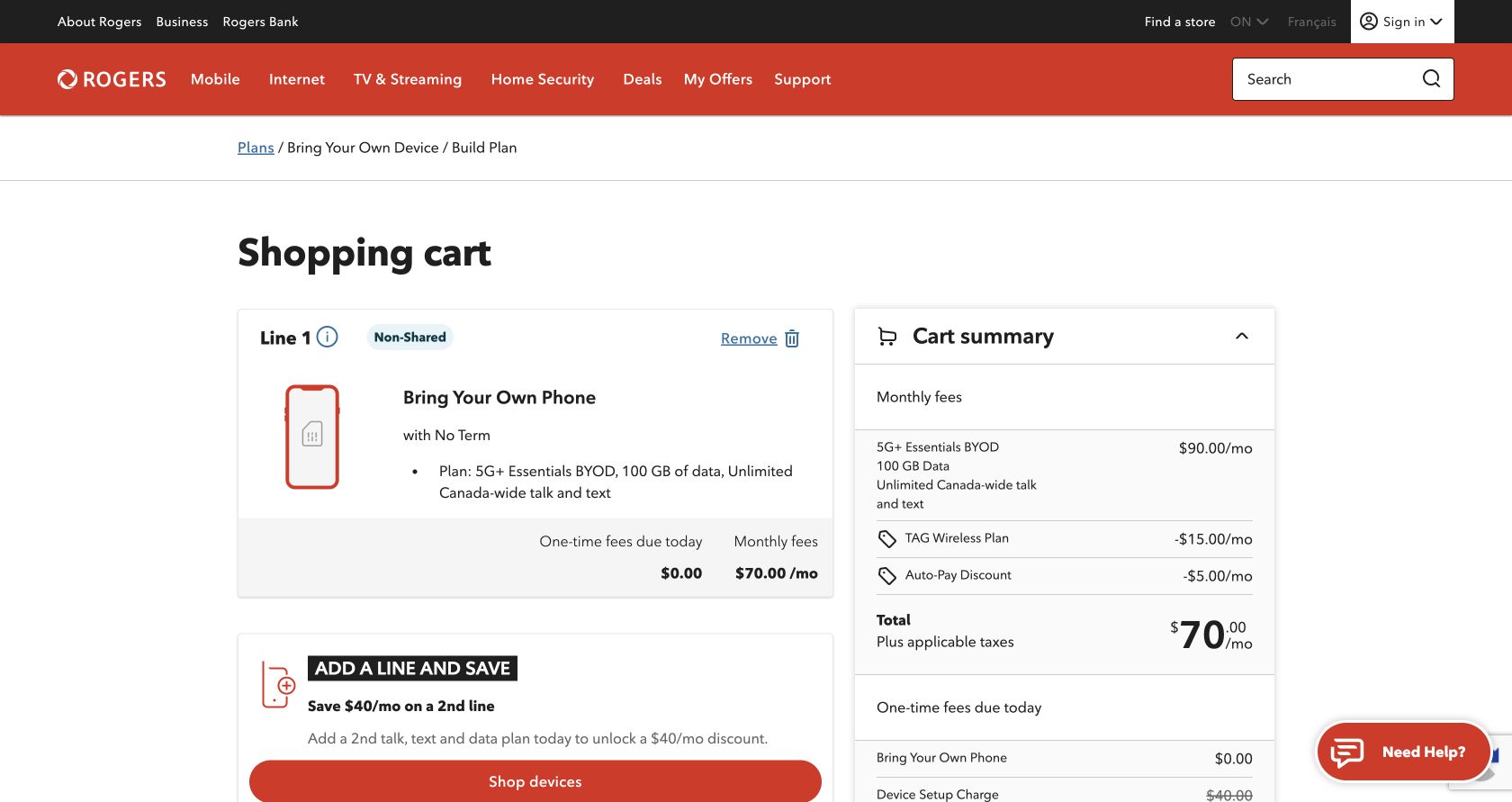Click the red phone SIM image
This screenshot has width=1512, height=802.
(312, 437)
